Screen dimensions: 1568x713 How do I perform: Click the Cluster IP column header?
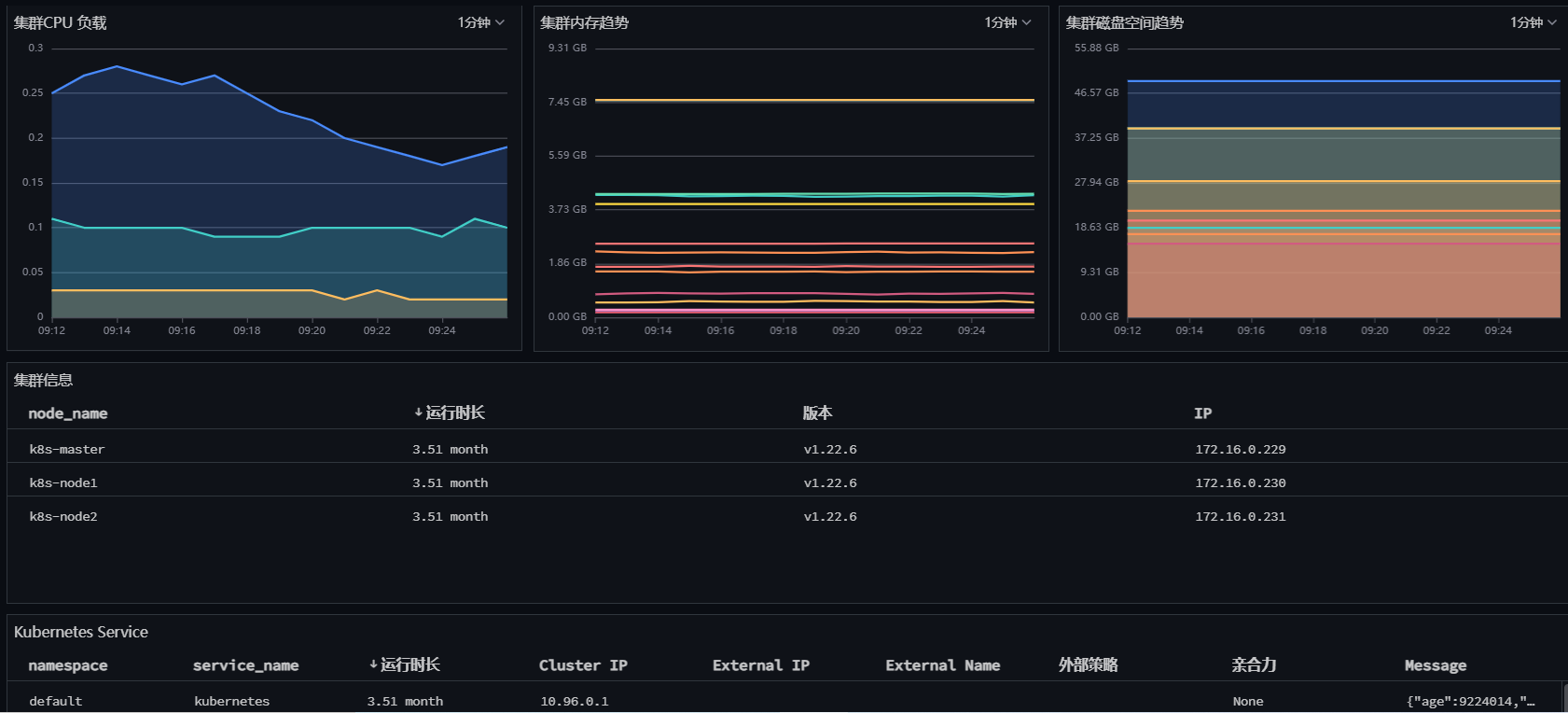(583, 665)
